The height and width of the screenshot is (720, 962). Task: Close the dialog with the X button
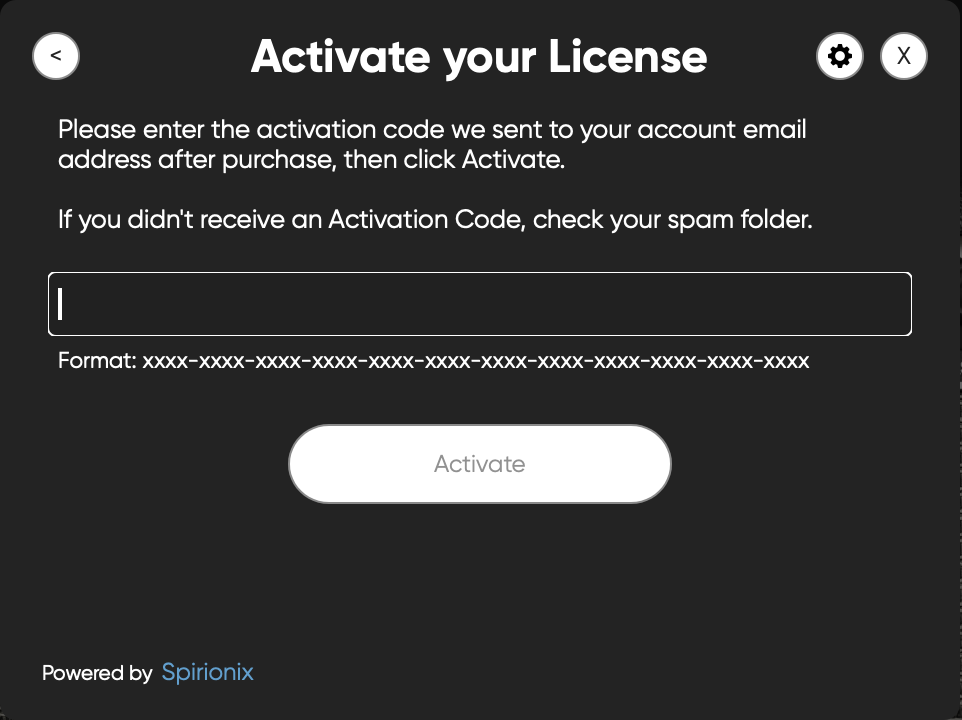[903, 55]
